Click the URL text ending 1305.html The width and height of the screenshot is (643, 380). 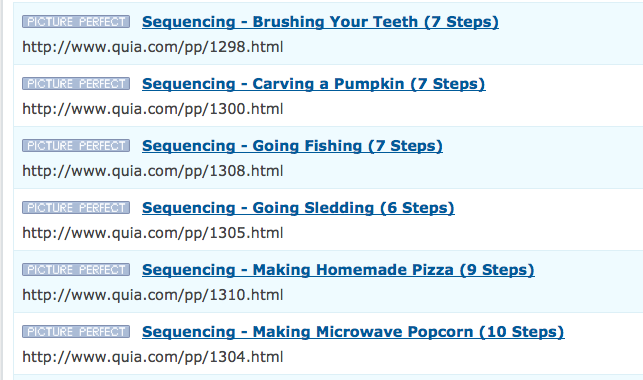(153, 233)
